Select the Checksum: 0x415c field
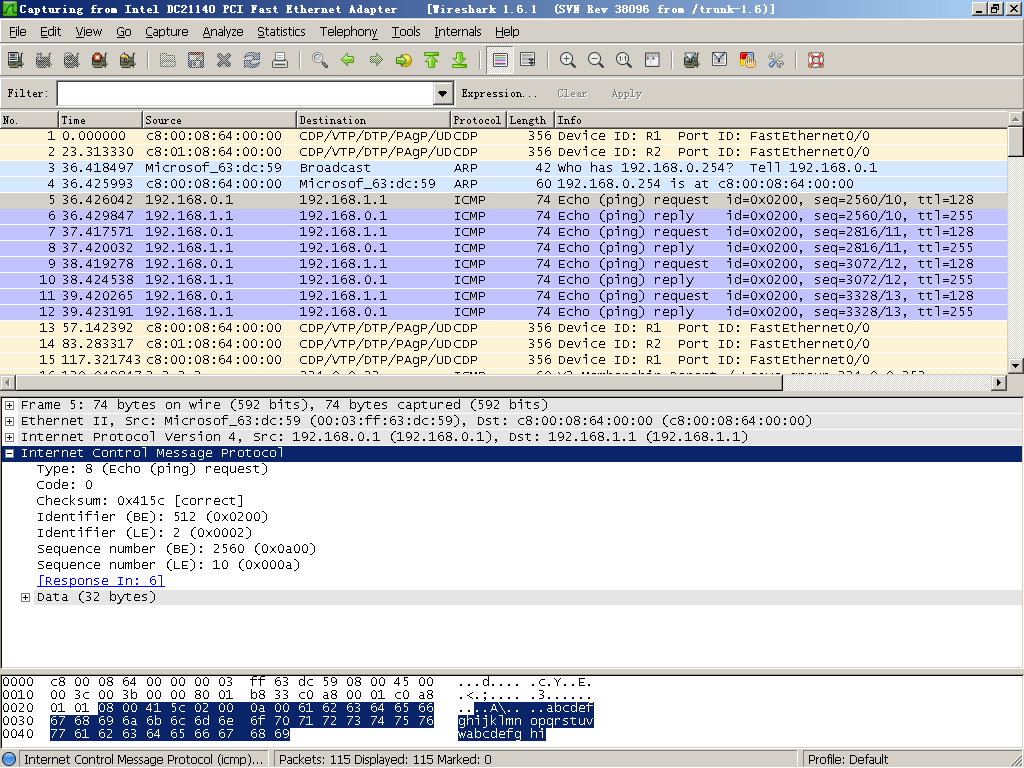 pos(140,501)
